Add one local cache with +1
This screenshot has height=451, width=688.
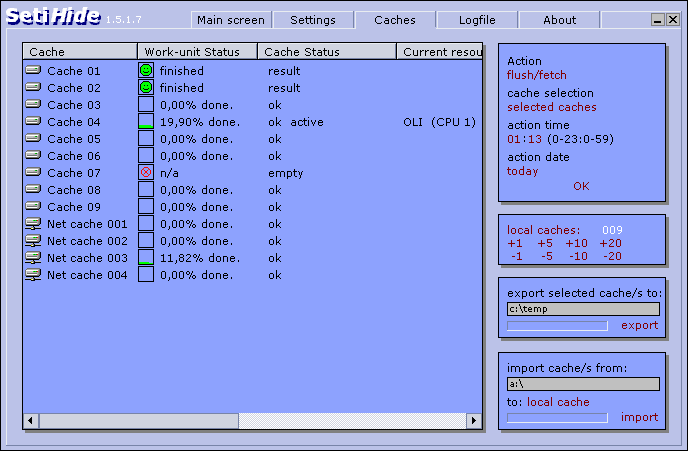pyautogui.click(x=515, y=243)
